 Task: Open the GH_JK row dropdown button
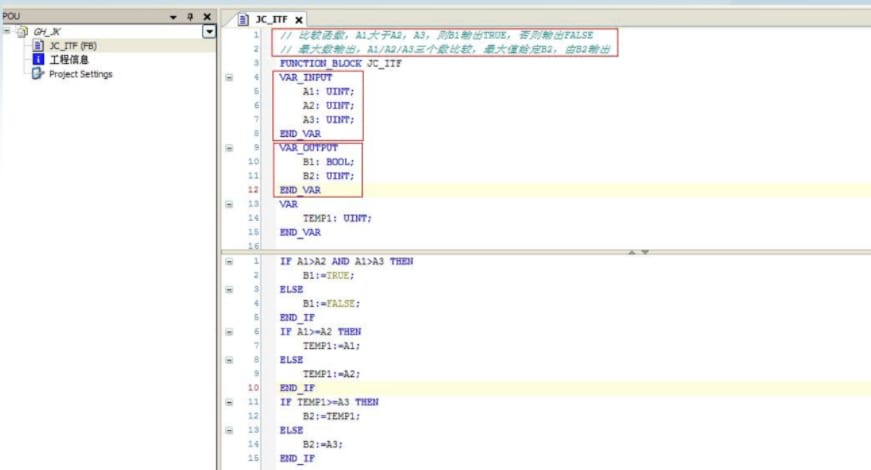(208, 32)
